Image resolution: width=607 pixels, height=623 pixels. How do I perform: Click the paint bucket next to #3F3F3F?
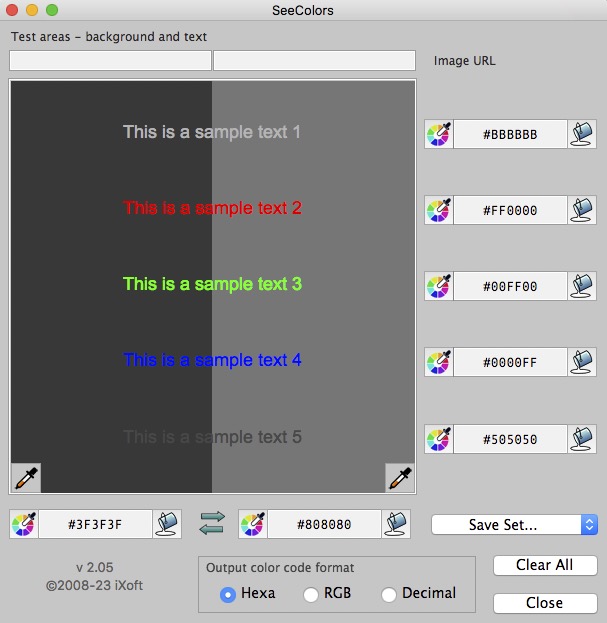click(x=167, y=524)
